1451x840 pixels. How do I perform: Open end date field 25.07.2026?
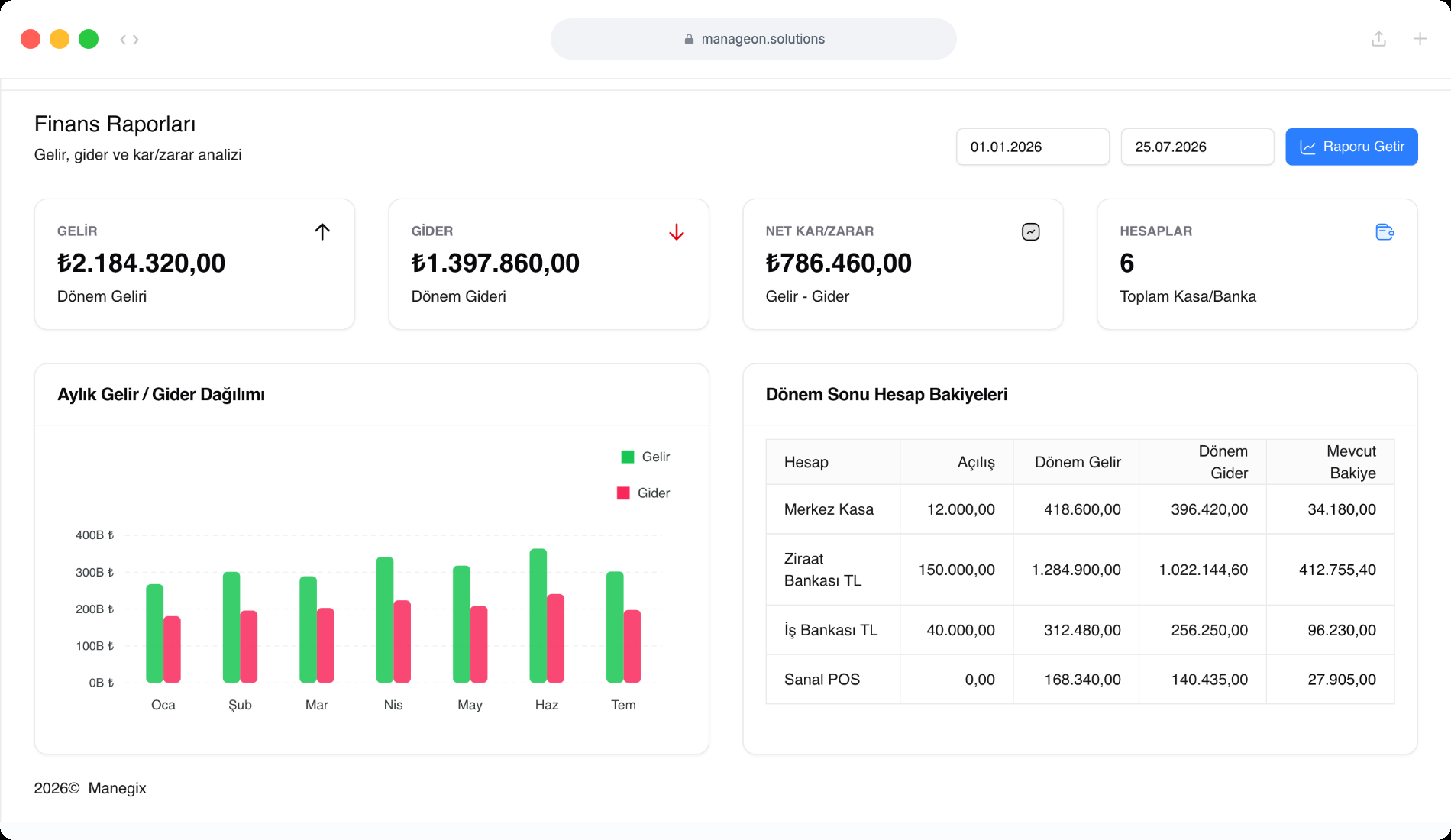pyautogui.click(x=1197, y=147)
